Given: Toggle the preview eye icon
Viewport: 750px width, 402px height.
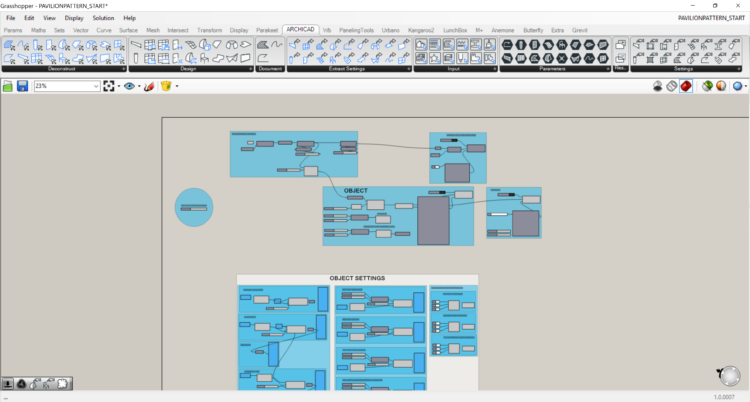Looking at the screenshot, I should tap(129, 87).
